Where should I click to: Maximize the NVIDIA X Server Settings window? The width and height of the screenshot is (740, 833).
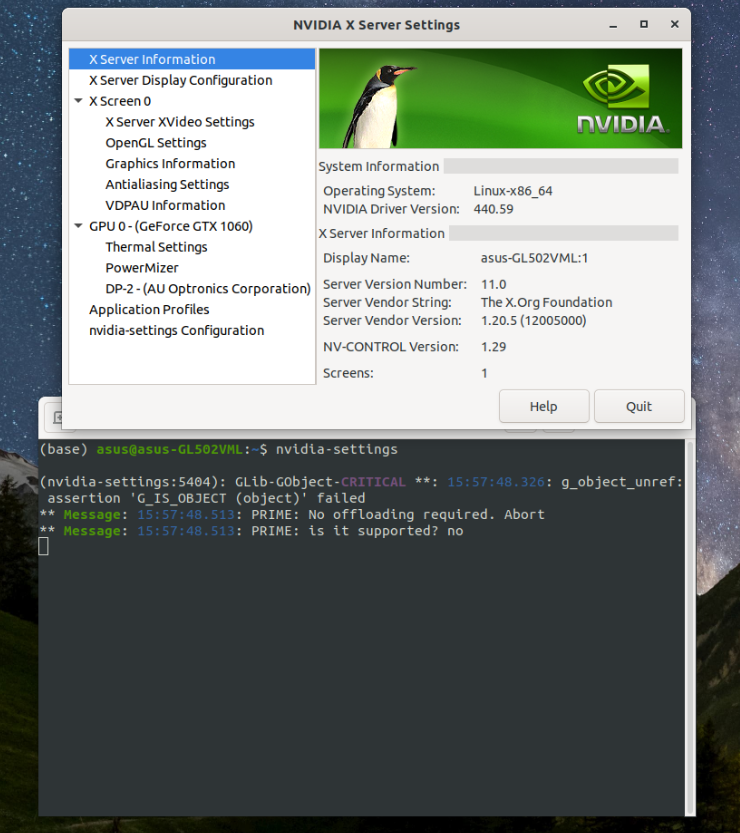click(644, 24)
